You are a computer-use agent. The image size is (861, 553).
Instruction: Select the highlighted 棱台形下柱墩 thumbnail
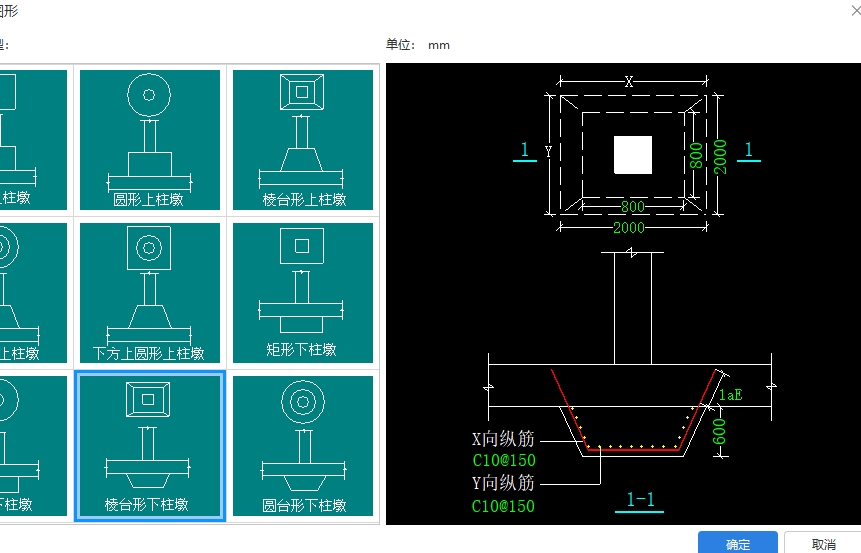(149, 446)
